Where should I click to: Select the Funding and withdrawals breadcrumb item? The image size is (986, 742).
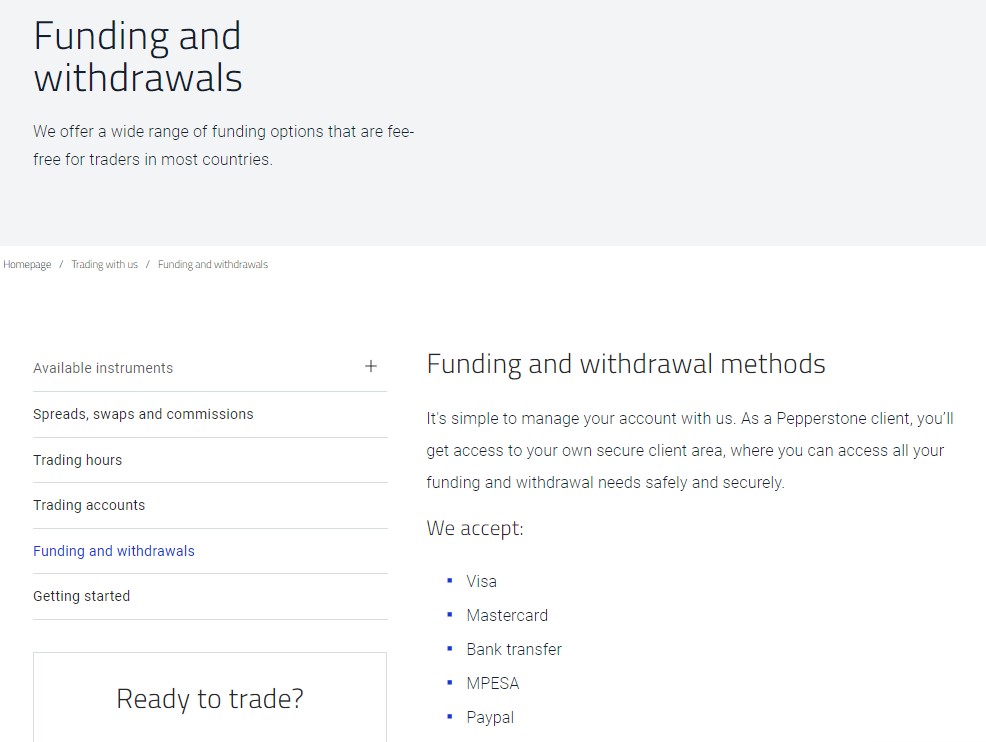click(213, 265)
